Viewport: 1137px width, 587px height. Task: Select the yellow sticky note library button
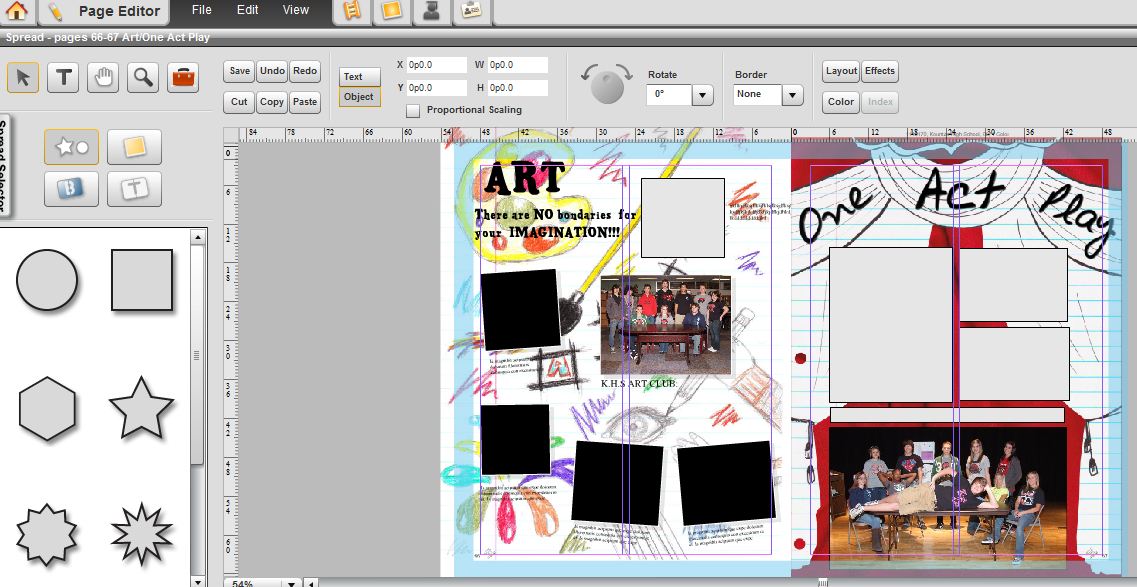134,147
